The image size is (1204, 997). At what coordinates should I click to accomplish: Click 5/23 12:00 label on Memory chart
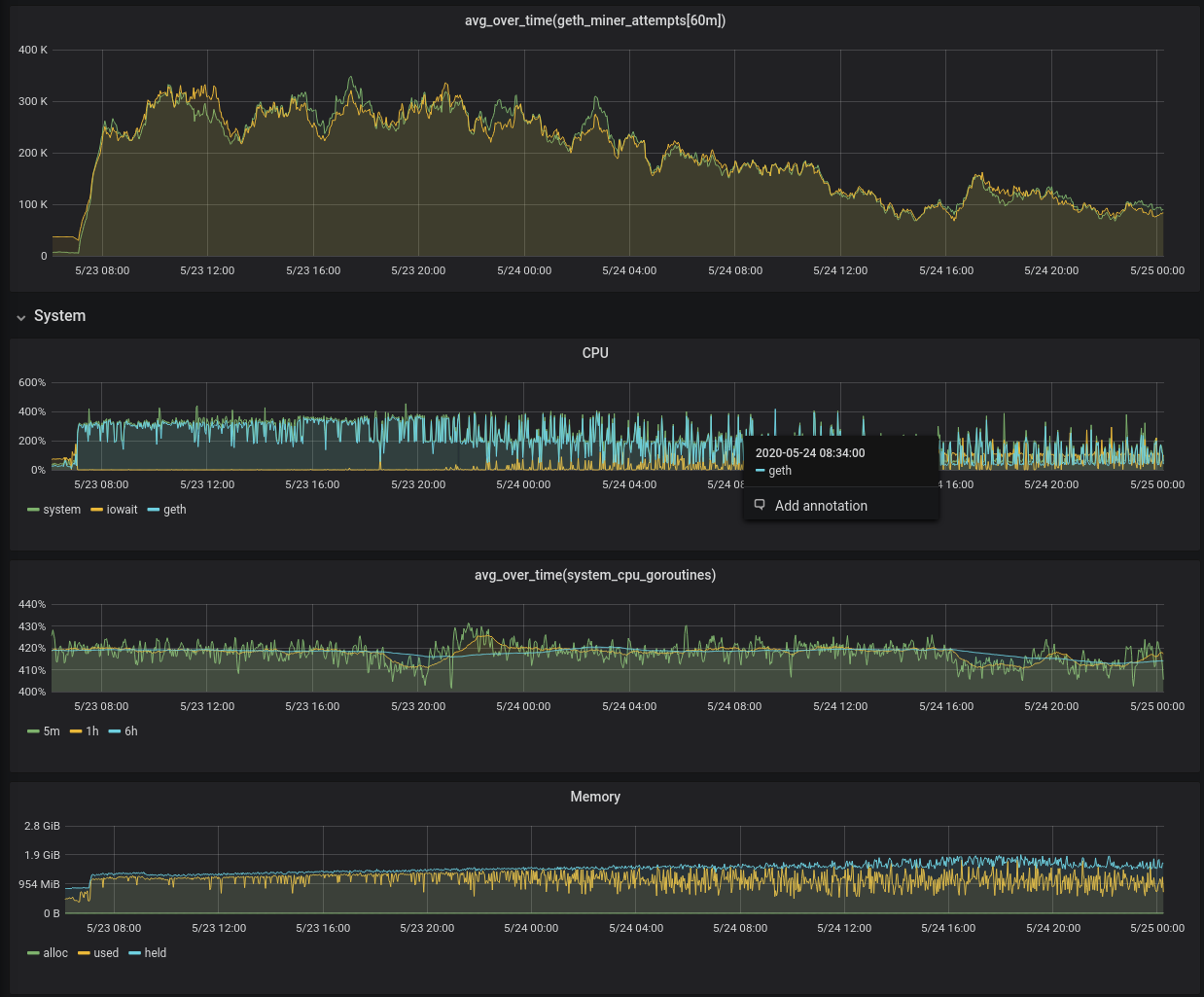point(219,928)
